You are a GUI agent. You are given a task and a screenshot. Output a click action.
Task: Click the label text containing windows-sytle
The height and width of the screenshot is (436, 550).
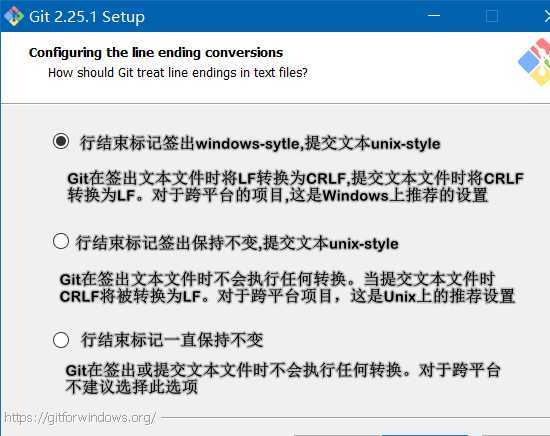click(x=260, y=143)
